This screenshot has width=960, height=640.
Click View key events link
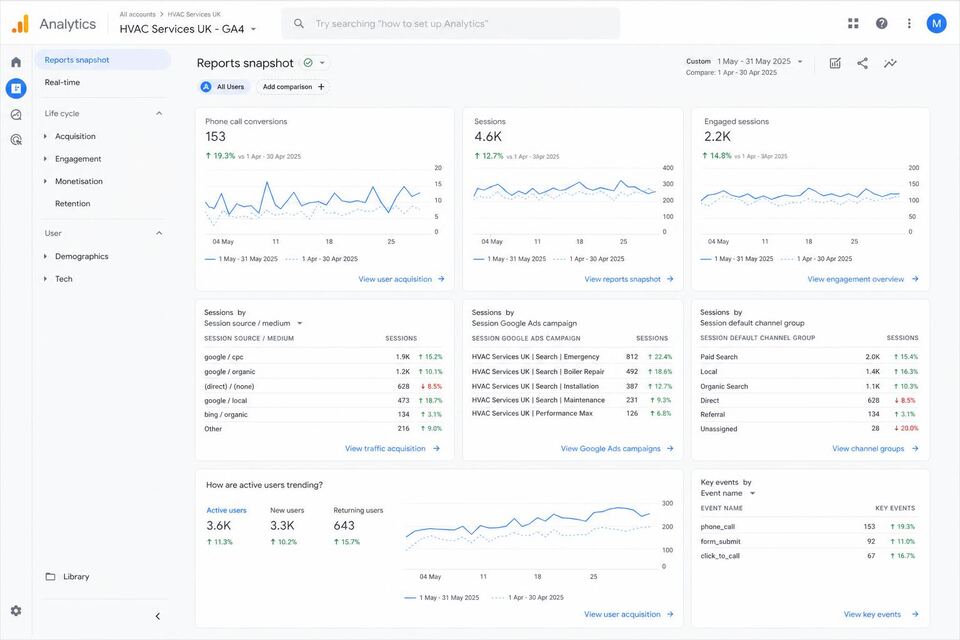point(880,614)
